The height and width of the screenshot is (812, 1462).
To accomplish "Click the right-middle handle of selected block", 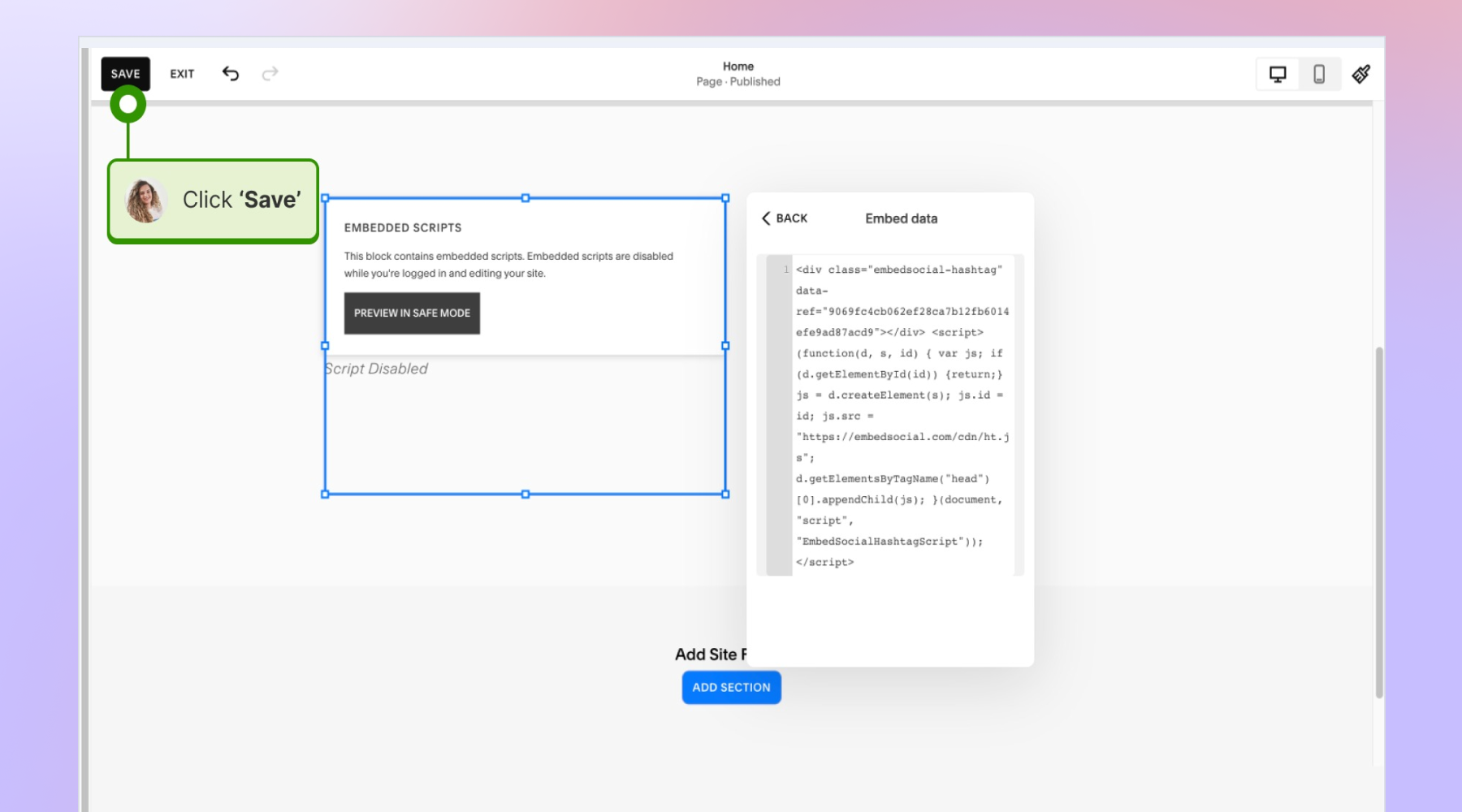I will click(725, 346).
